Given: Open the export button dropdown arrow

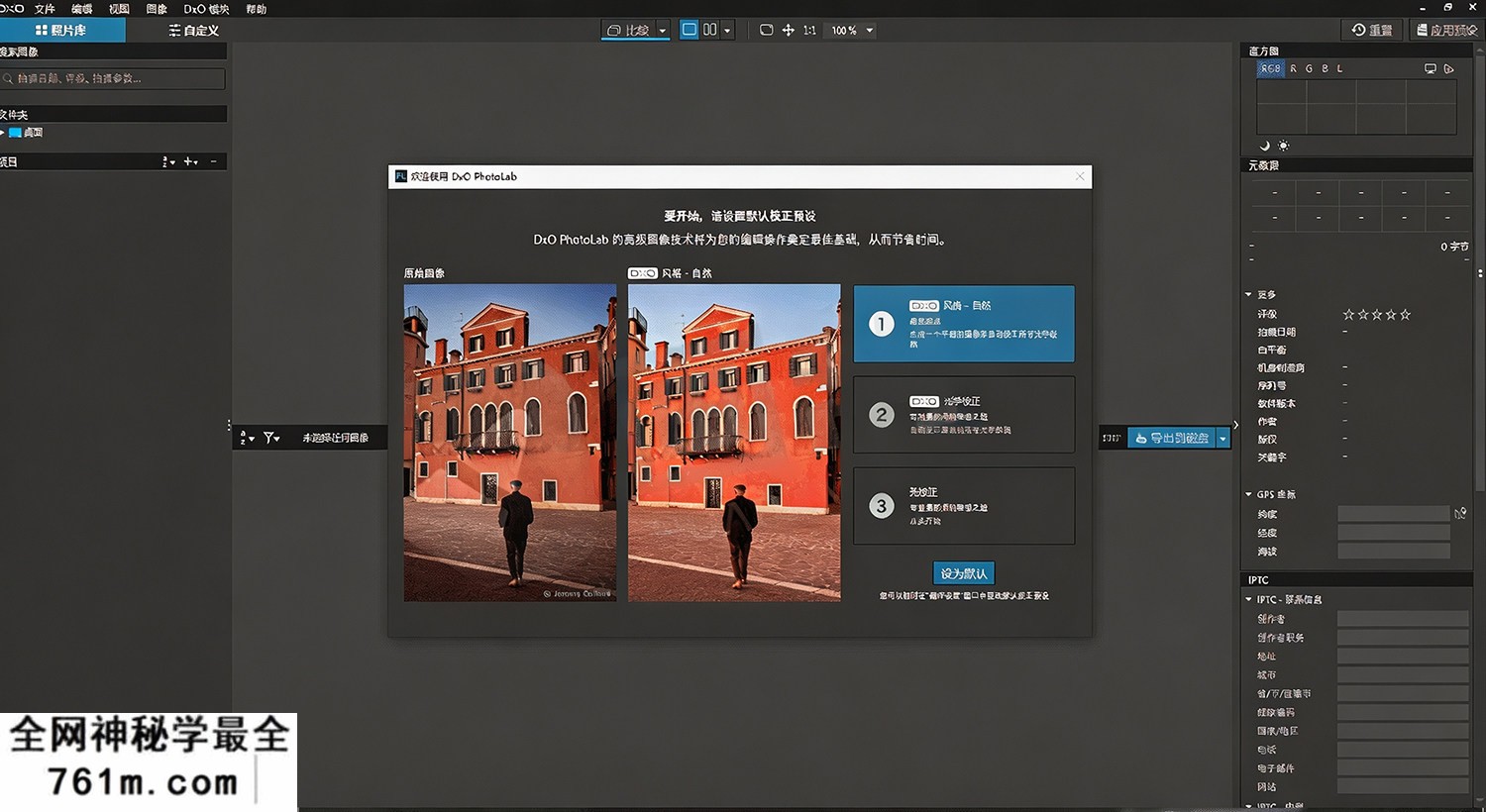Looking at the screenshot, I should [1223, 438].
